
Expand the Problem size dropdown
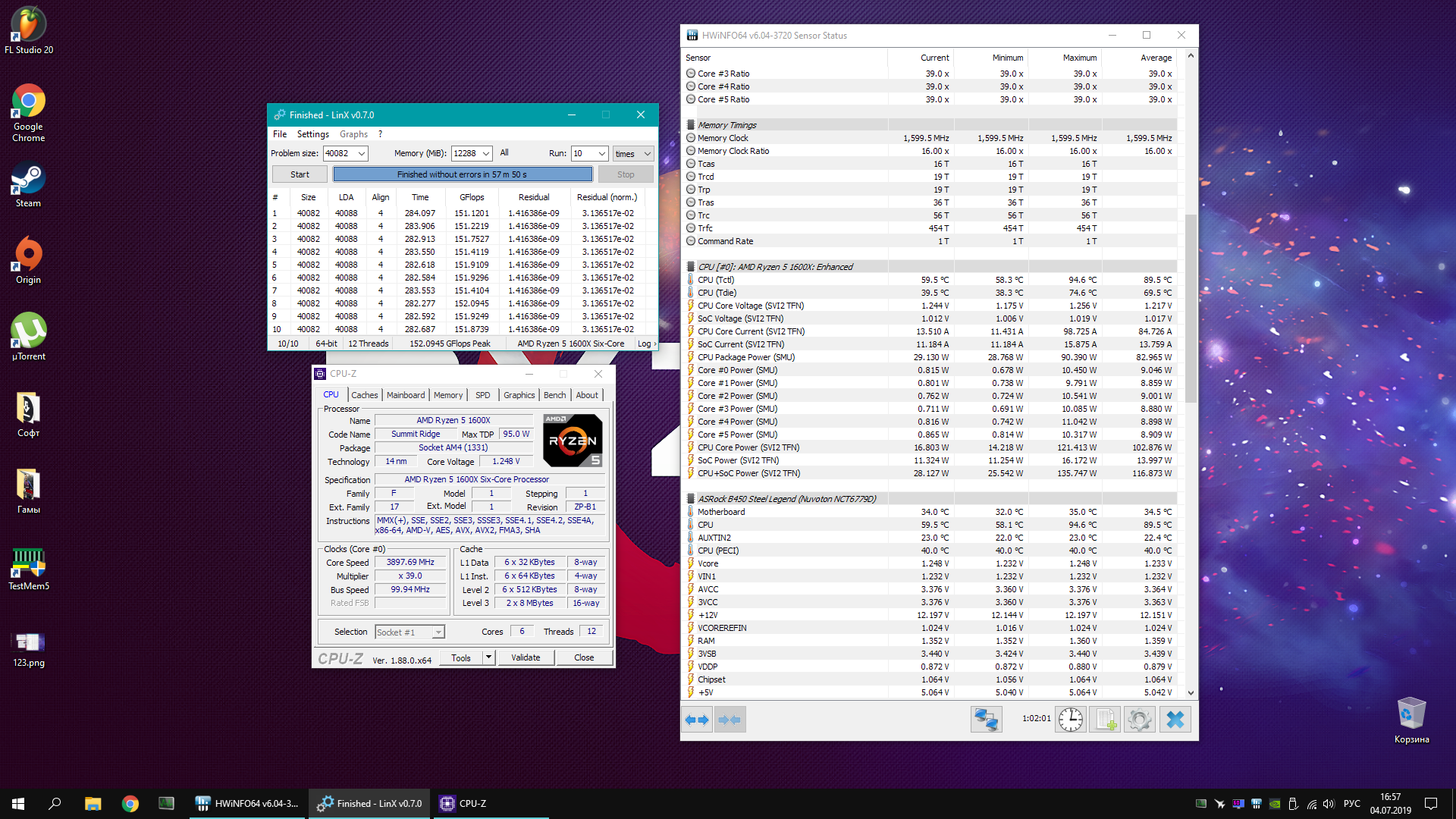tap(362, 154)
